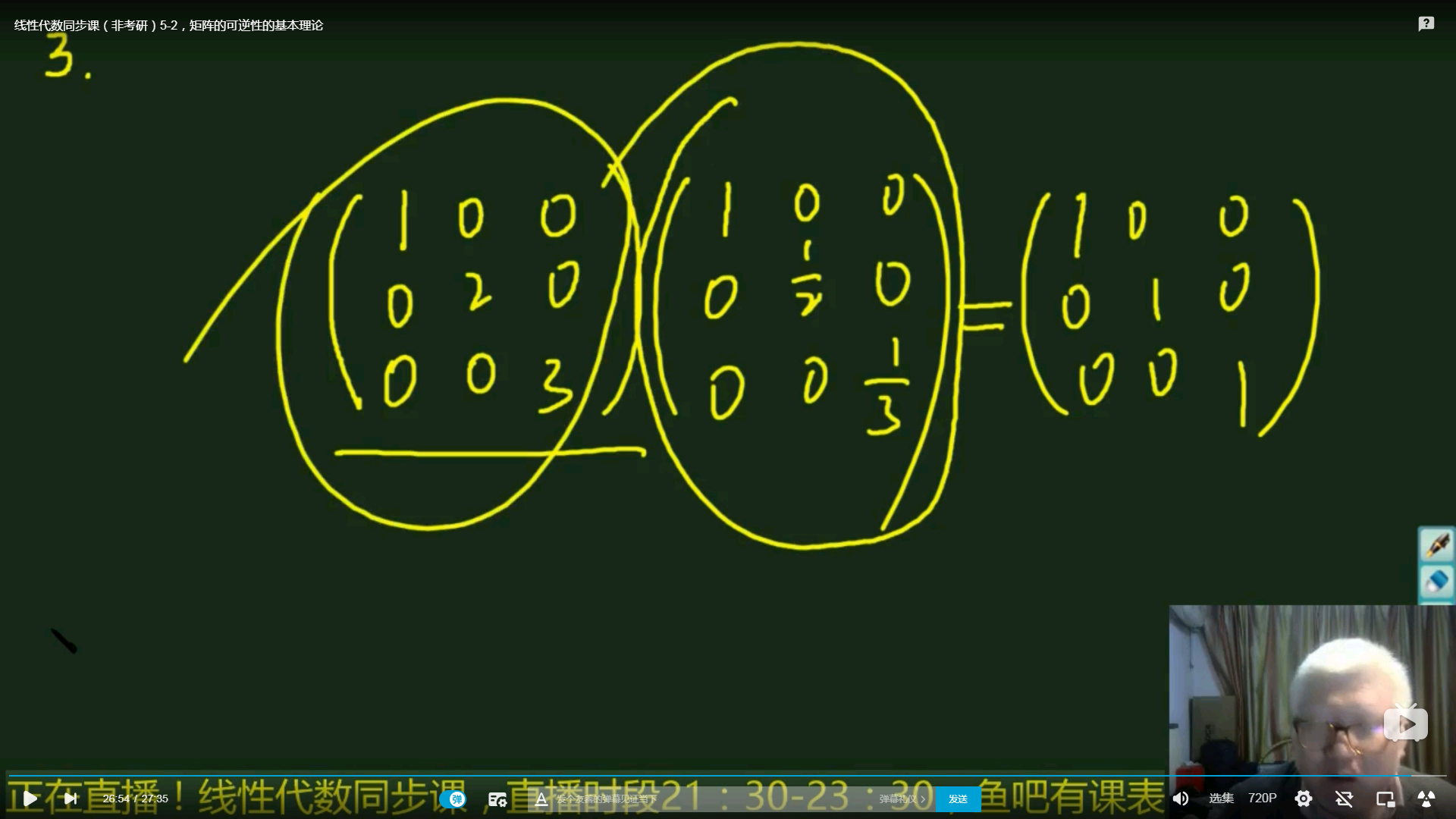Mute the video volume
This screenshot has width=1456, height=819.
point(1181,799)
